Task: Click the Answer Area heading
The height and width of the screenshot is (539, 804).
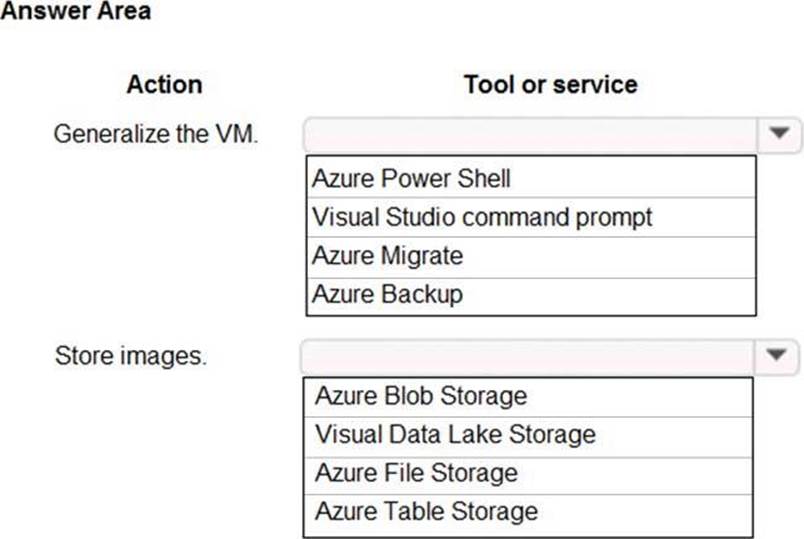Action: click(76, 12)
